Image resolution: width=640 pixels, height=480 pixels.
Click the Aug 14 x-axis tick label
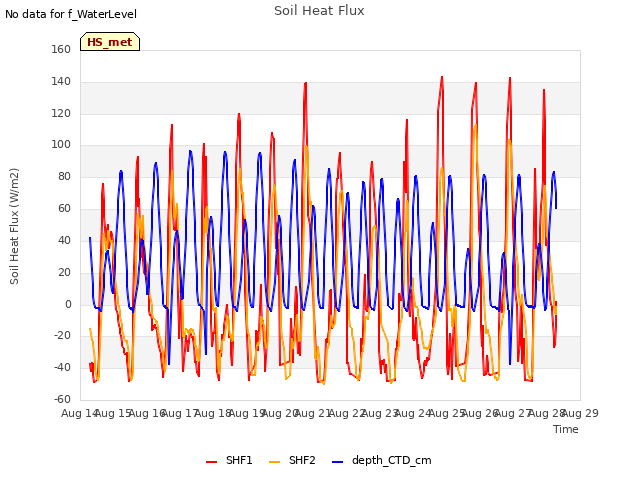80,413
